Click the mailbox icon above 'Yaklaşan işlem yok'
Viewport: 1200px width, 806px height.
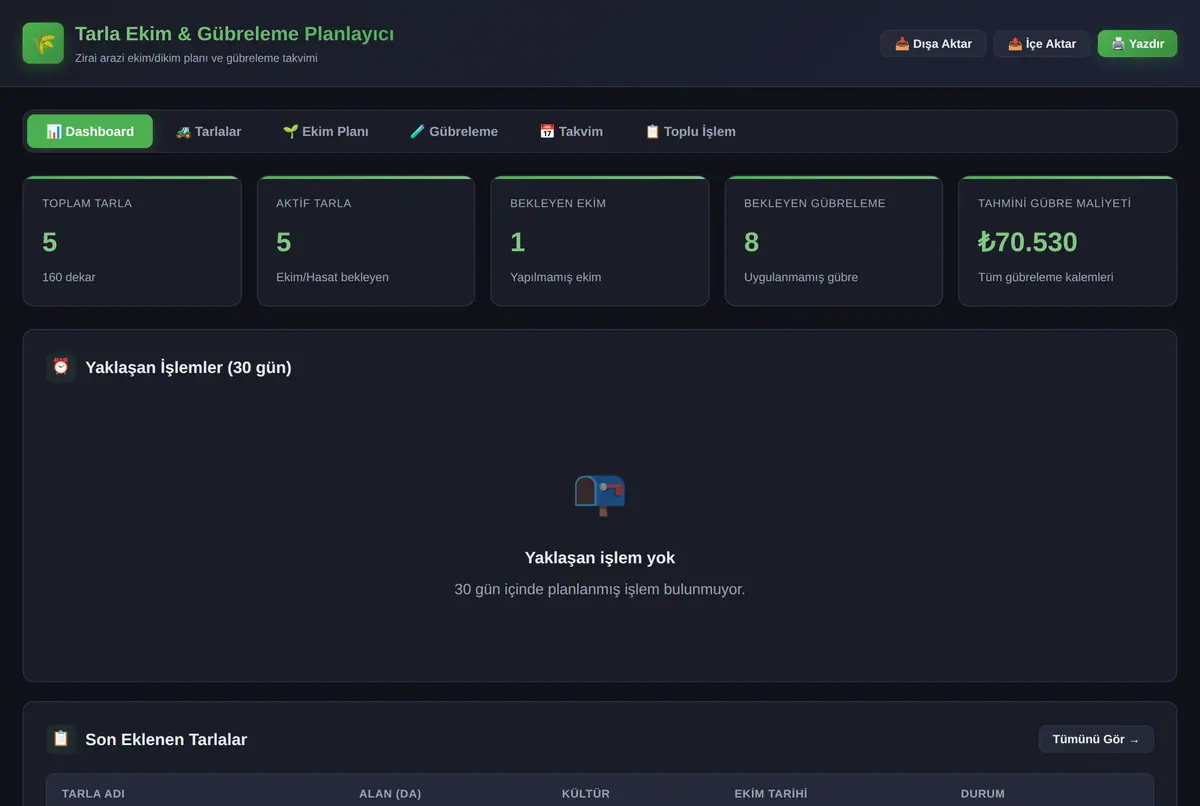(x=600, y=495)
